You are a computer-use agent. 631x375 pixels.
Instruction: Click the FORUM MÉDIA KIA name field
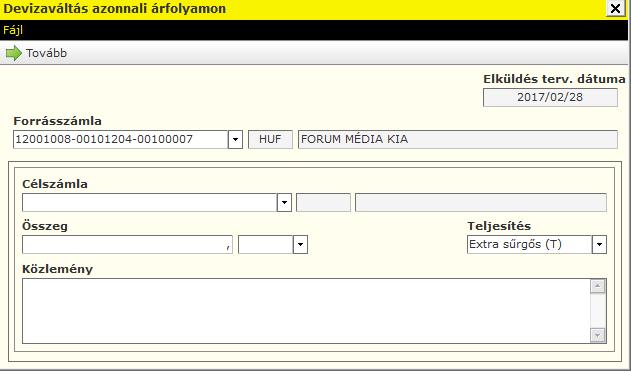tap(458, 140)
